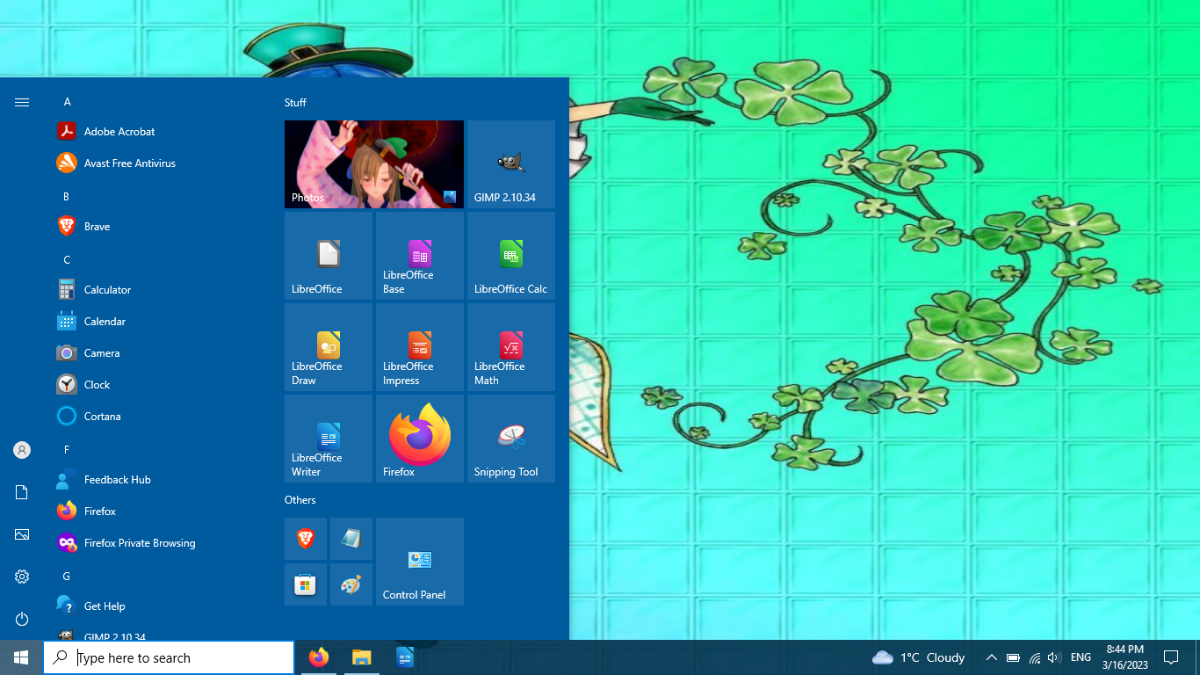
Task: Open the LibreOffice Math tile
Action: [x=511, y=347]
